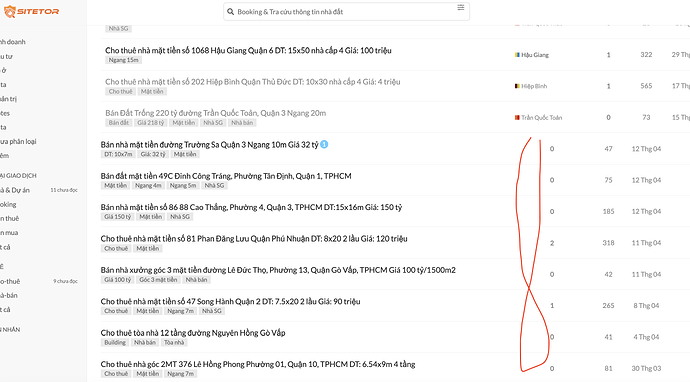Image resolution: width=690 pixels, height=382 pixels.
Task: Open the 'ản trị' sidebar item
Action: (x=8, y=99)
